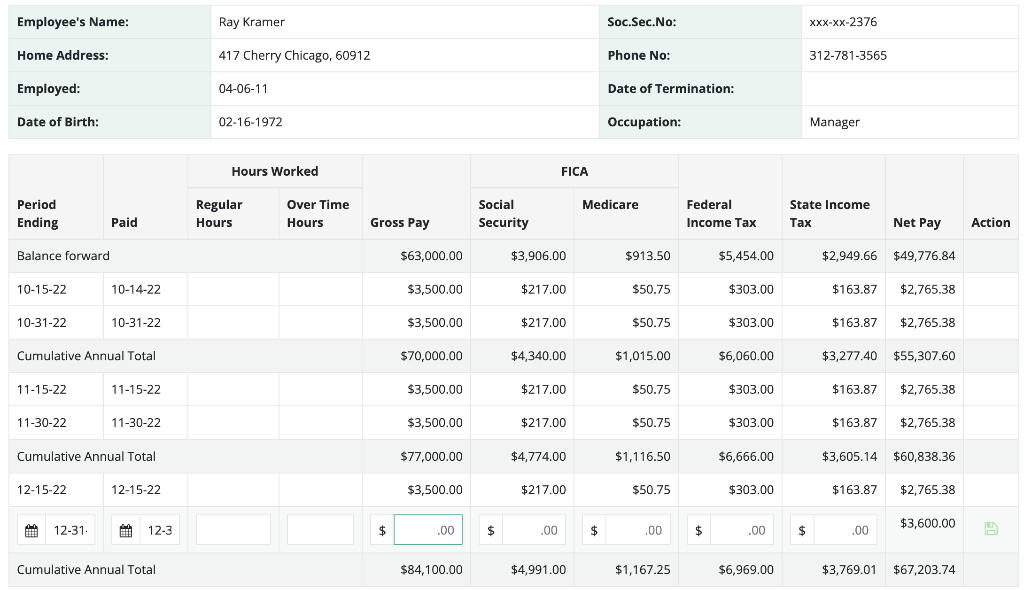Click the Gross Pay amount field
The width and height of the screenshot is (1024, 590).
(x=428, y=530)
